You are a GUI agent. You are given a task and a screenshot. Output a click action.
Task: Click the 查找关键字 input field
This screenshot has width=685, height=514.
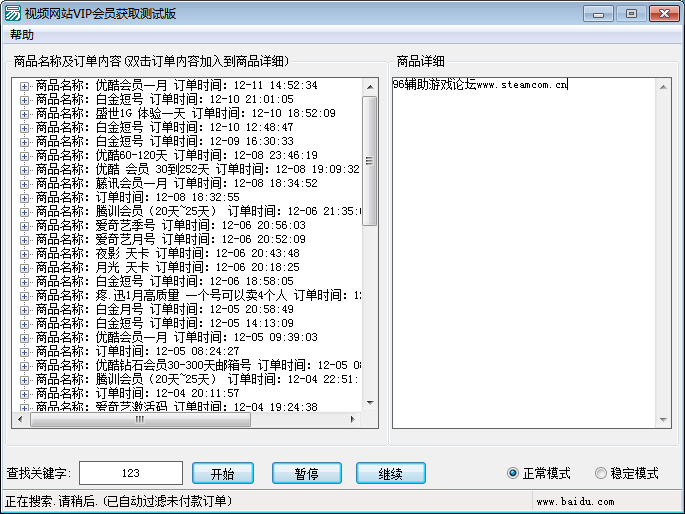click(130, 473)
